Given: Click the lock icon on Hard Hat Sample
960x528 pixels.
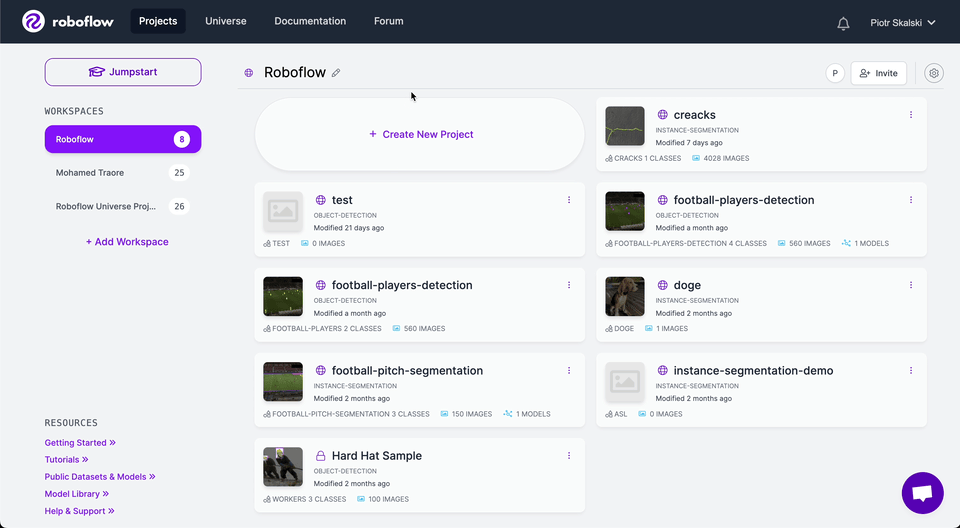Looking at the screenshot, I should coord(320,456).
